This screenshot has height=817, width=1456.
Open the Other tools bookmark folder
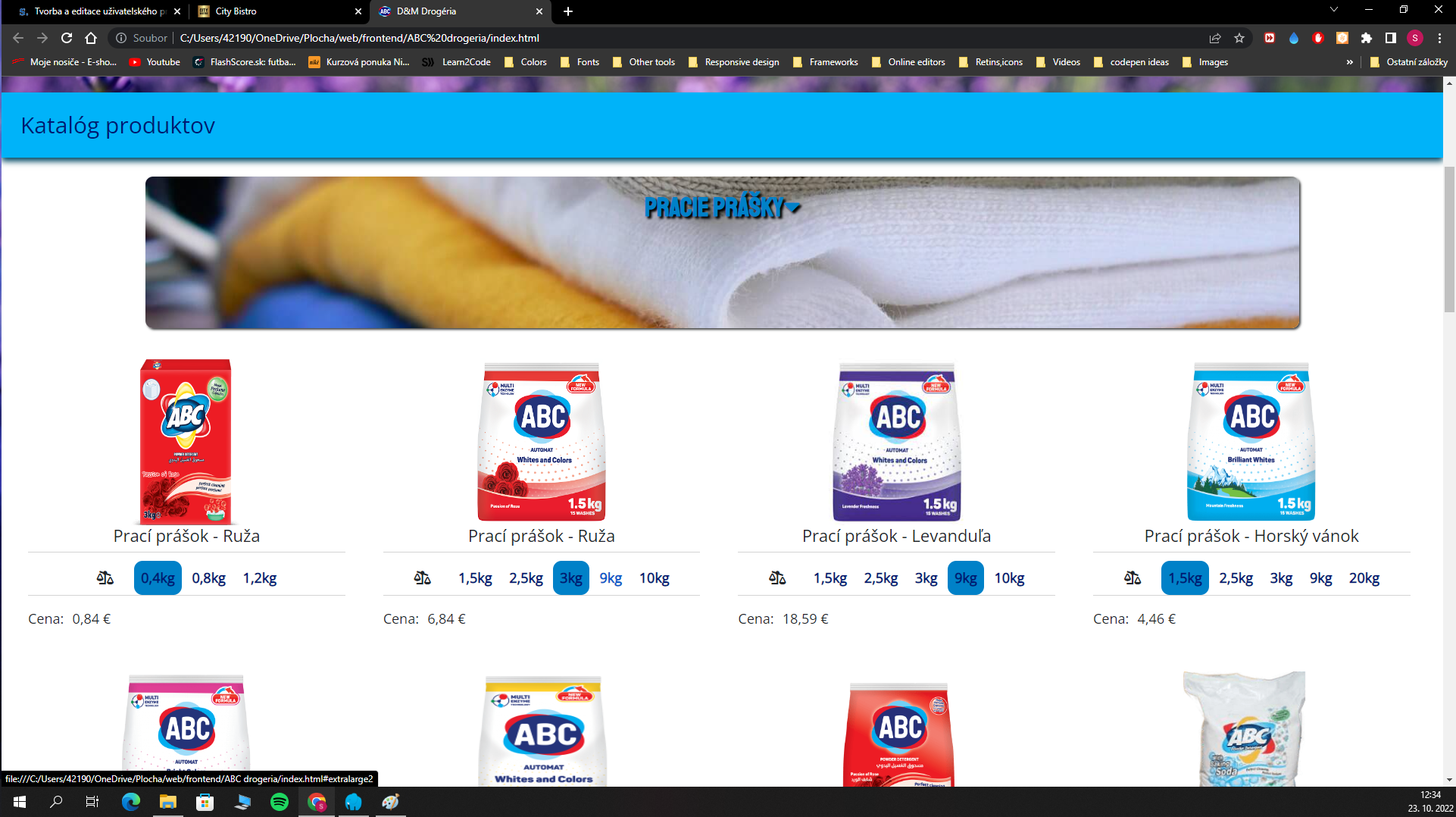(x=643, y=62)
